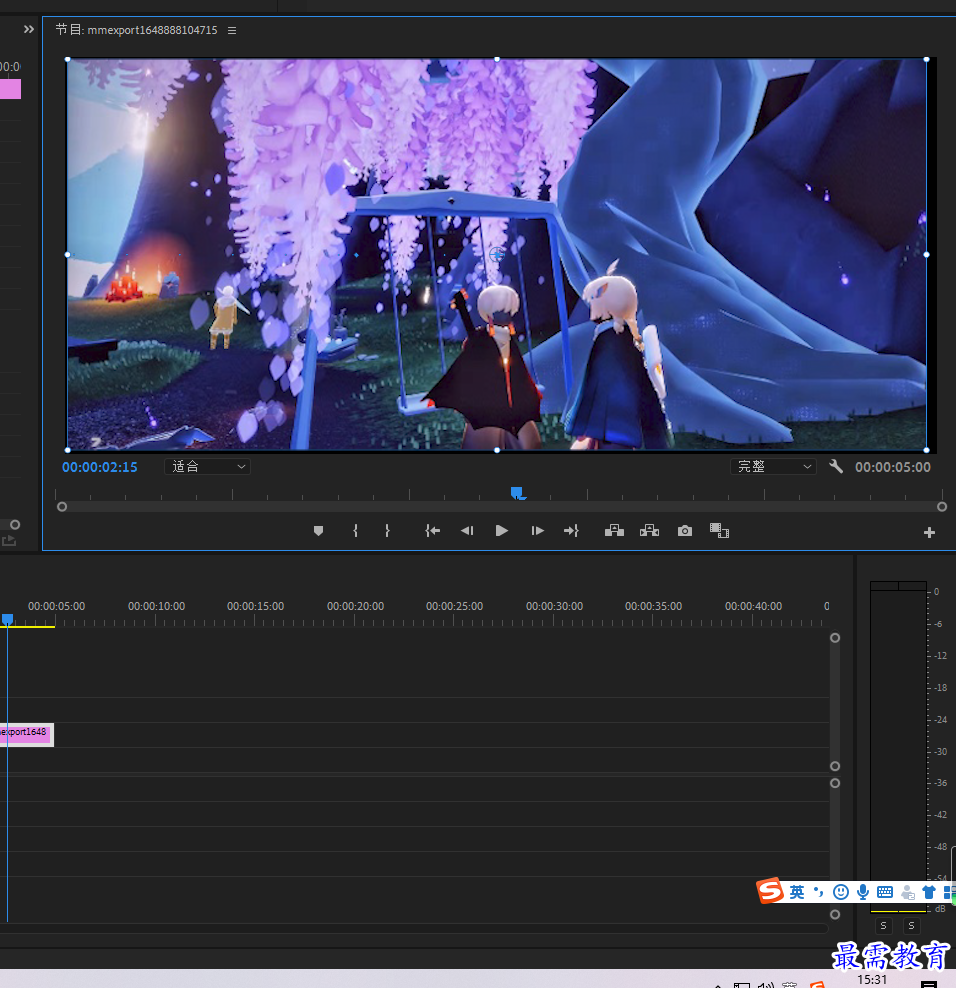
Task: Add a marker in Program monitor
Action: (318, 531)
